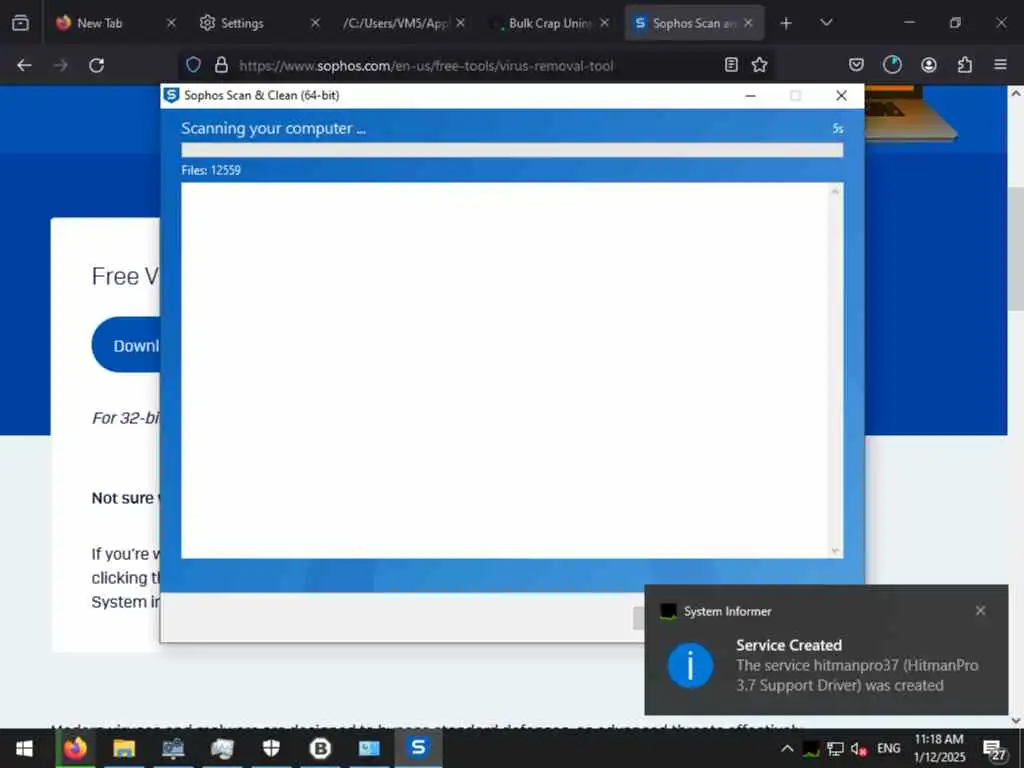
Task: Change ENG input language indicator
Action: [888, 748]
